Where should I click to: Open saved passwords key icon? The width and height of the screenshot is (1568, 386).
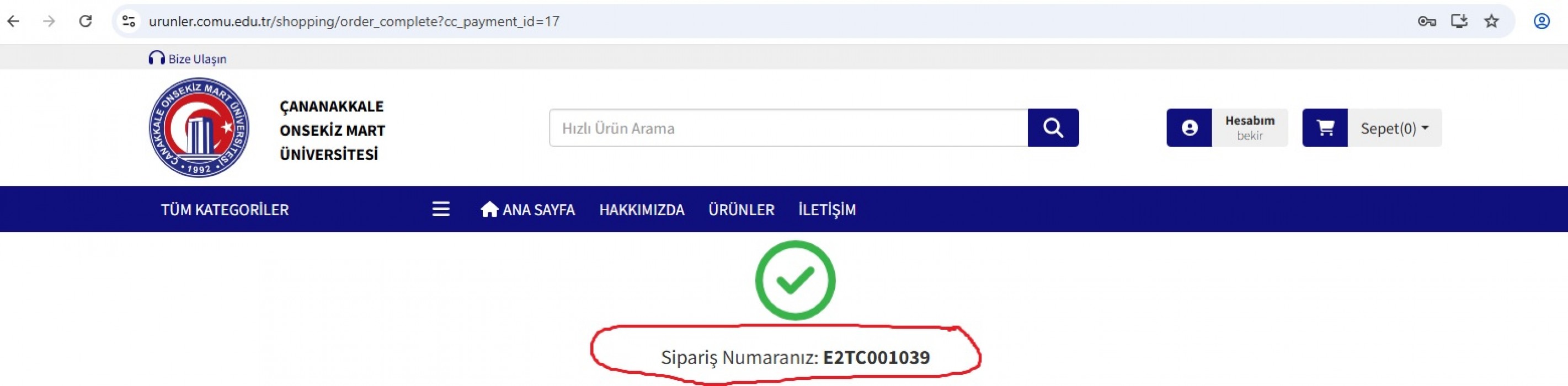tap(1426, 22)
